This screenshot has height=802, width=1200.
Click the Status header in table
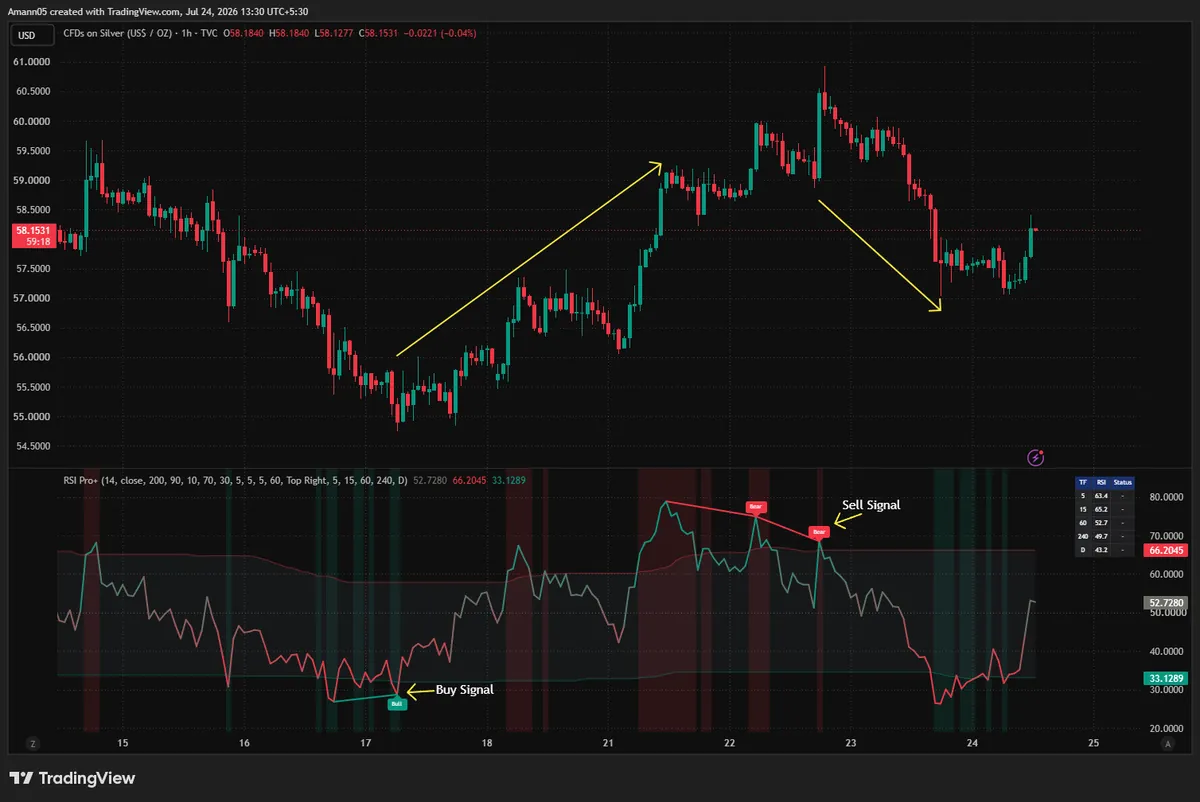point(1123,482)
